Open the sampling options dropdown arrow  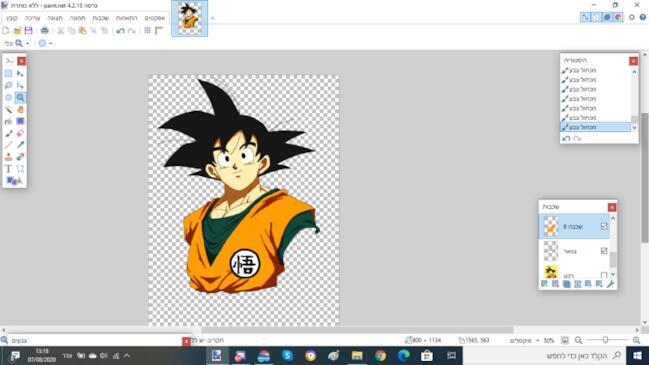point(50,43)
